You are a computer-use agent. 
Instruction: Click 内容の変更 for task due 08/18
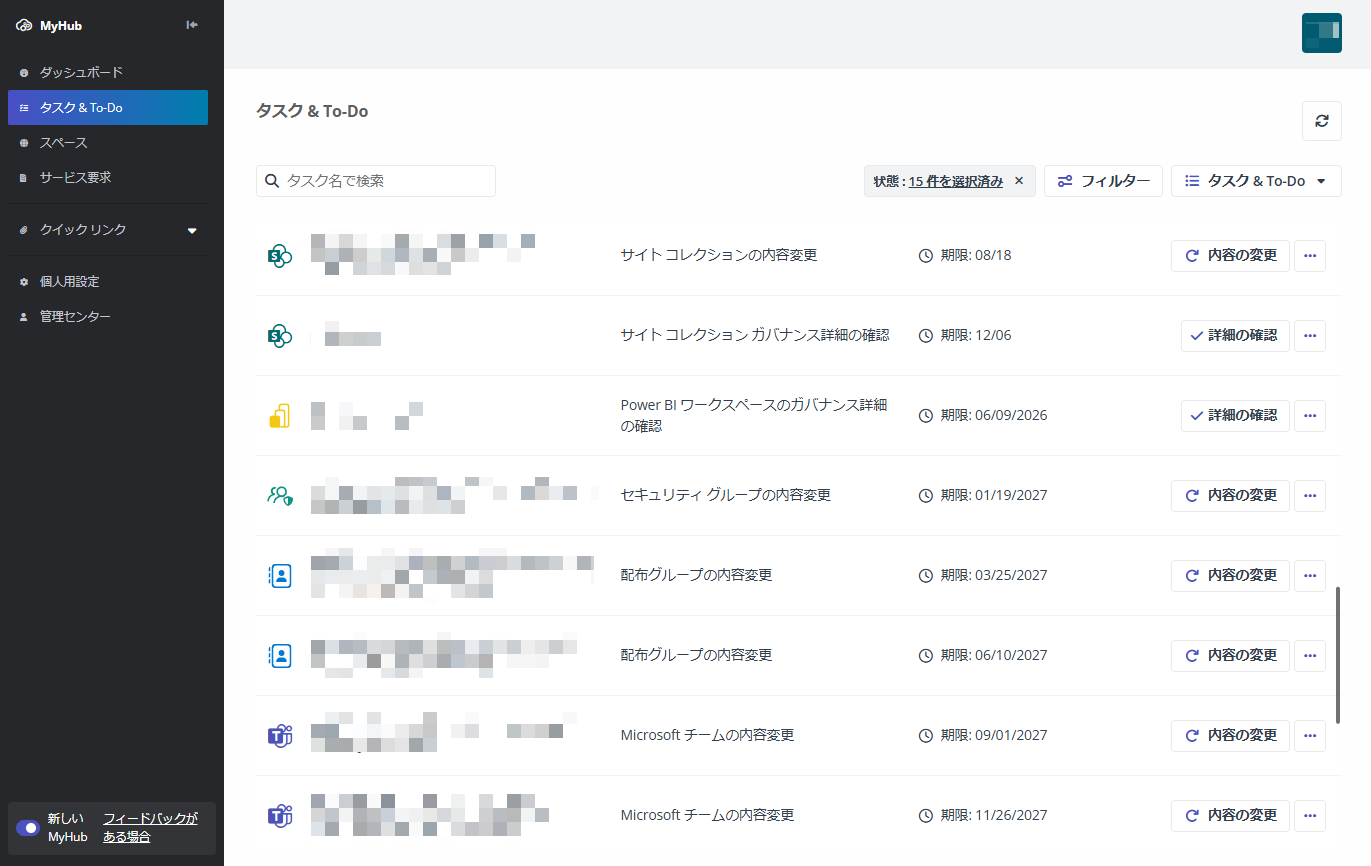[x=1230, y=256]
